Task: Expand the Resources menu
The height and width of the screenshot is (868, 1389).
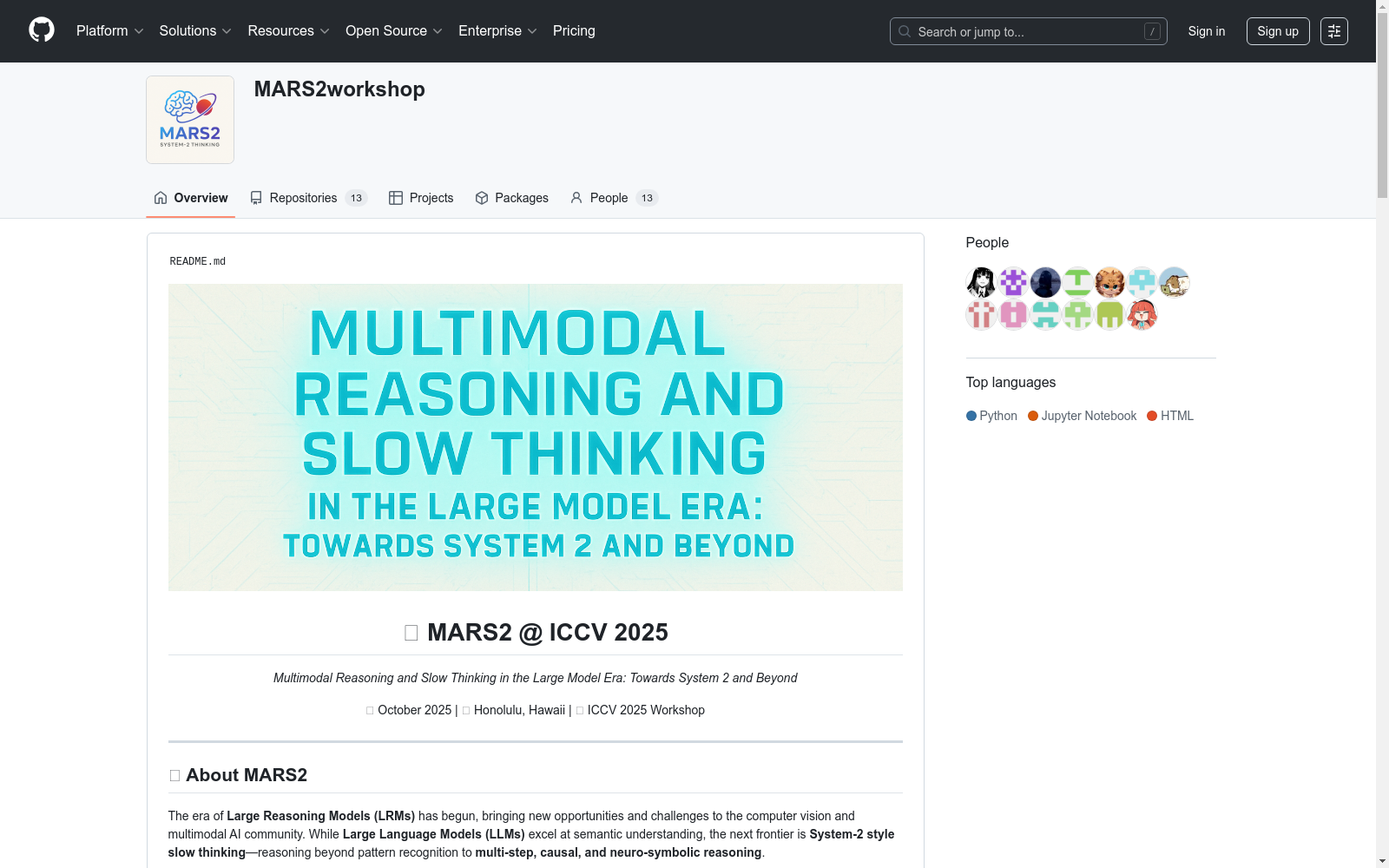Action: [x=289, y=31]
